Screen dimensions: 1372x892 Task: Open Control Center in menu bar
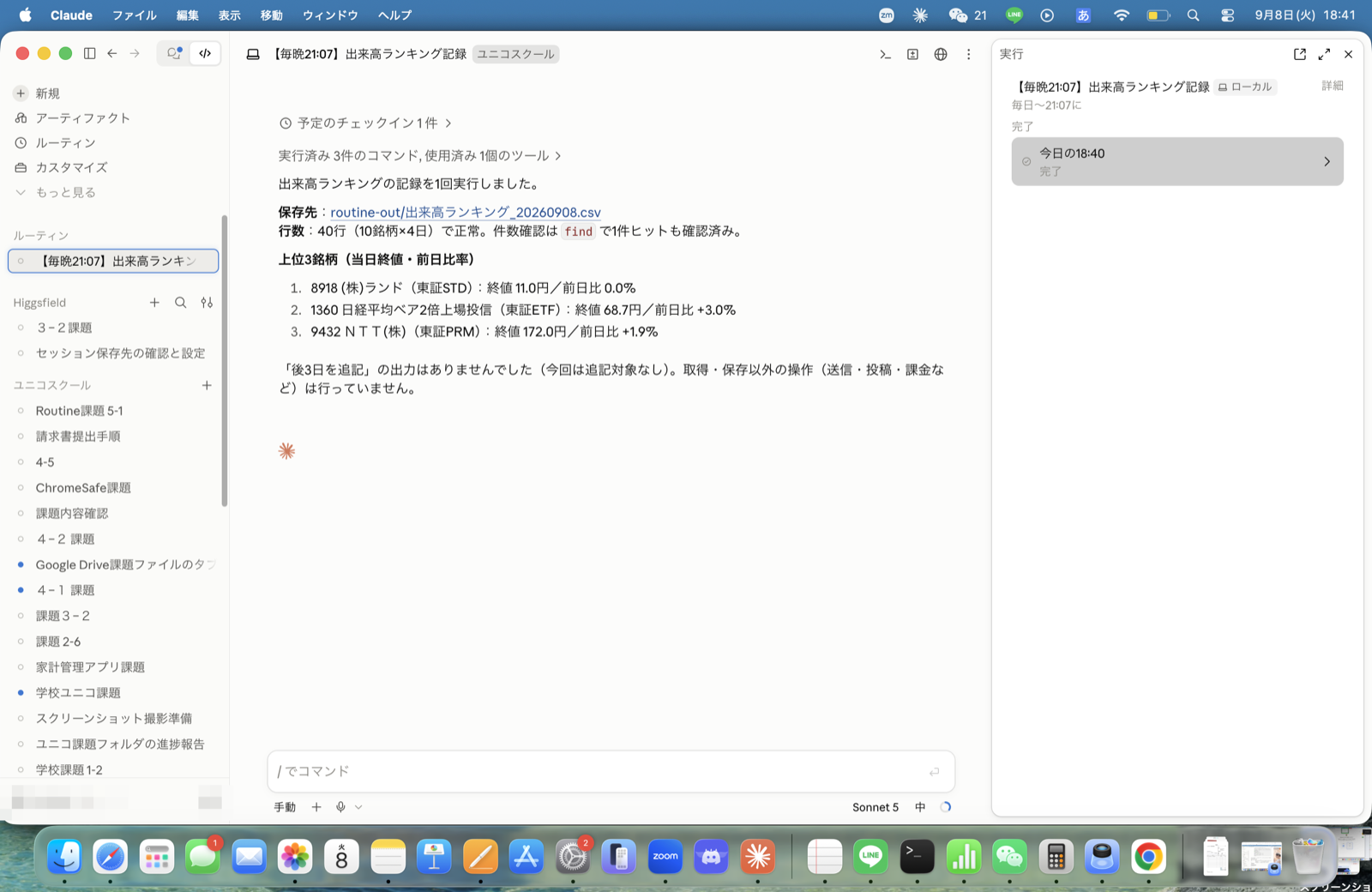click(1227, 15)
